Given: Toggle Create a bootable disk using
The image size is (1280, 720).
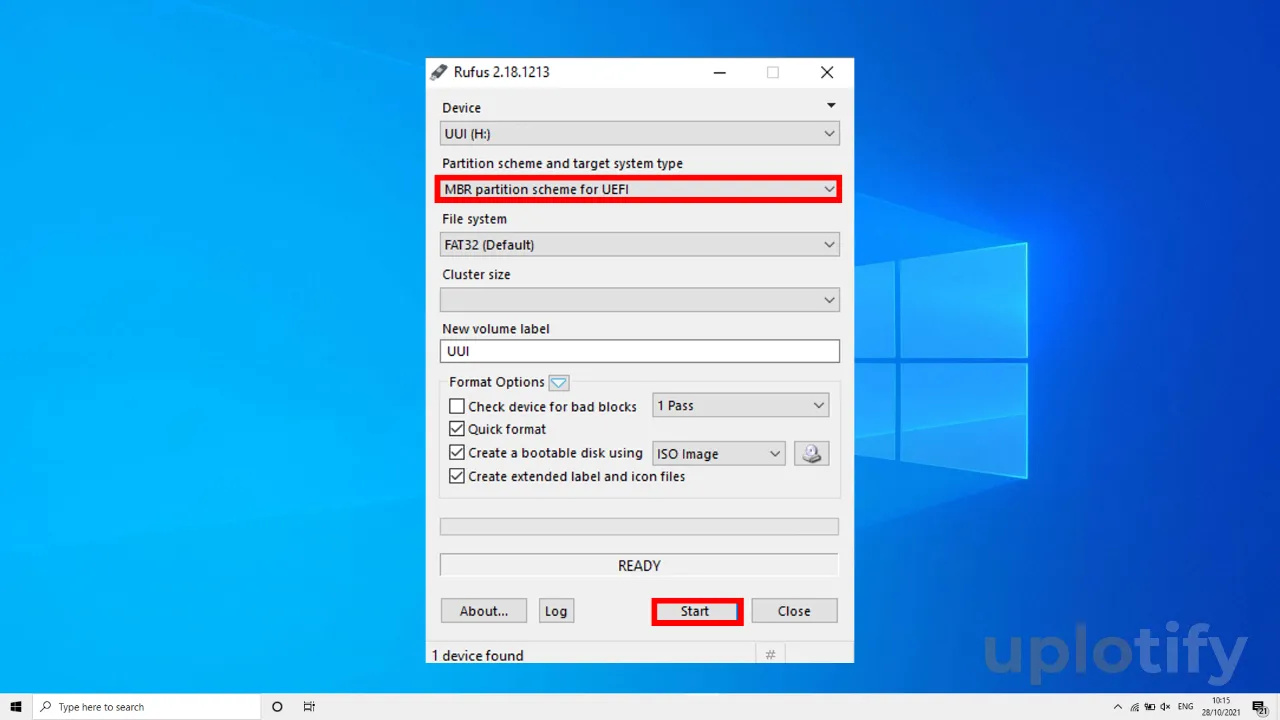Looking at the screenshot, I should tap(457, 453).
